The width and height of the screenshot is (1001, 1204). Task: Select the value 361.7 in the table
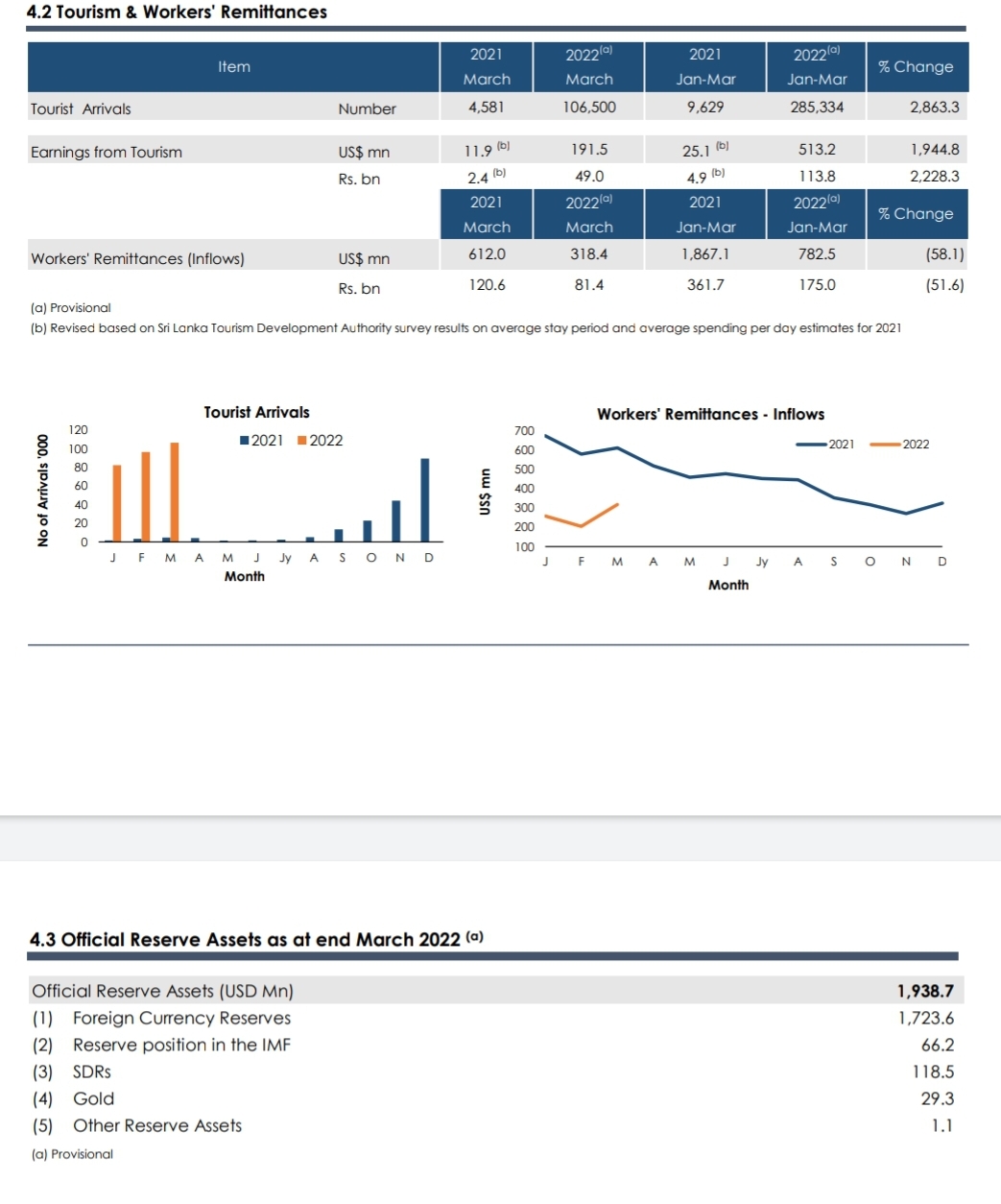coord(705,284)
